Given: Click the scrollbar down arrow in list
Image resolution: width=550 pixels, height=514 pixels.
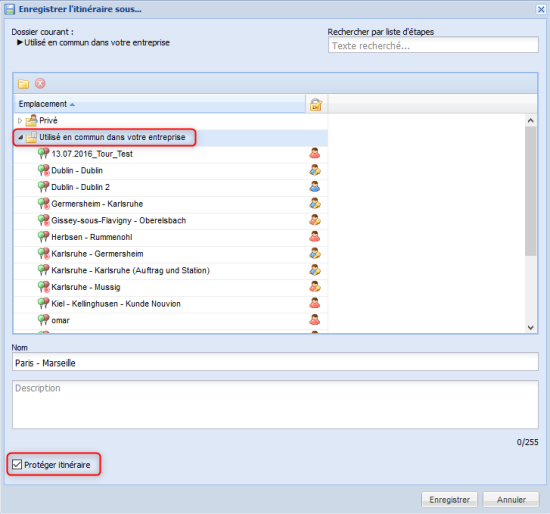Looking at the screenshot, I should click(x=531, y=327).
